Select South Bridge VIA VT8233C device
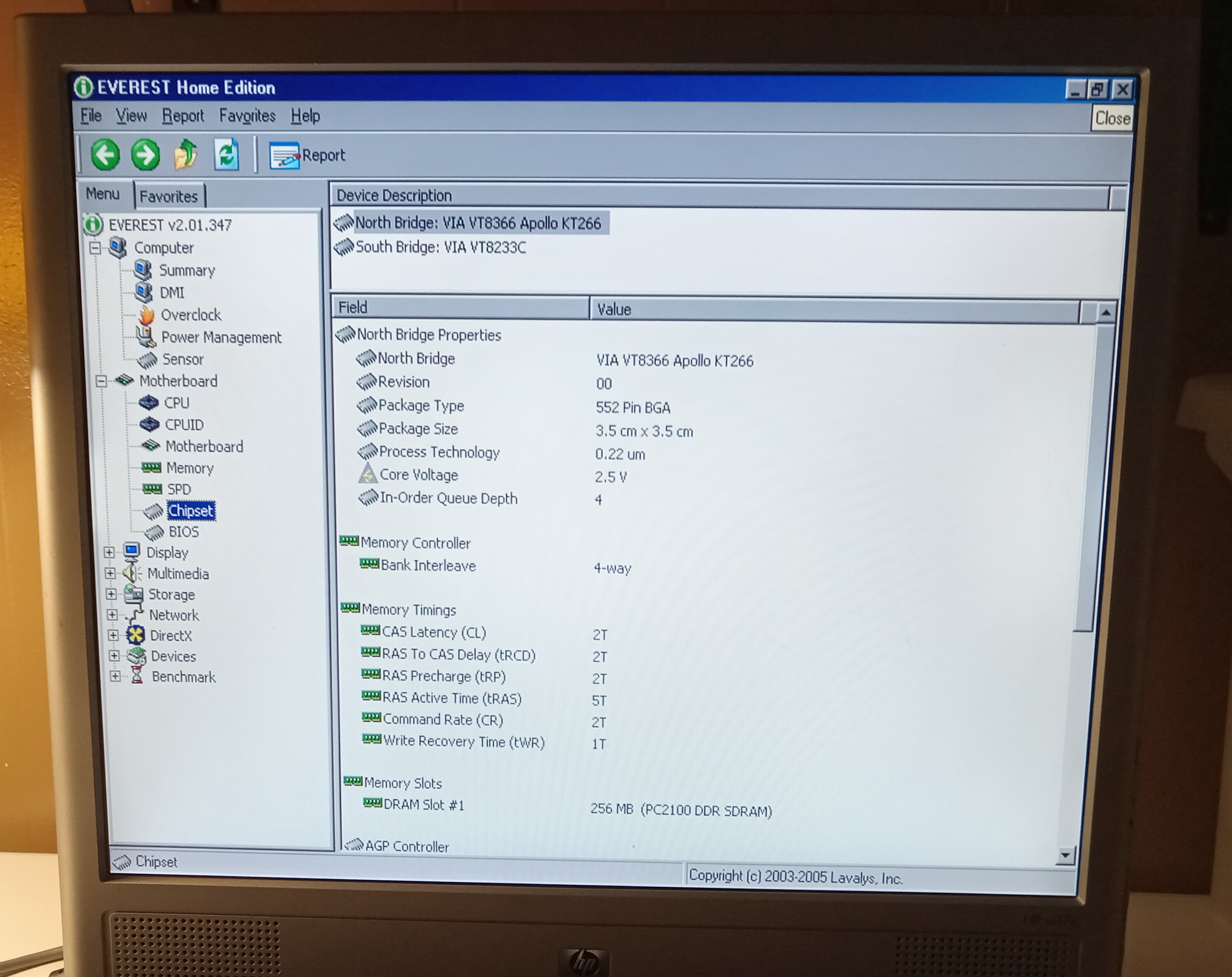Image resolution: width=1232 pixels, height=977 pixels. (x=440, y=247)
